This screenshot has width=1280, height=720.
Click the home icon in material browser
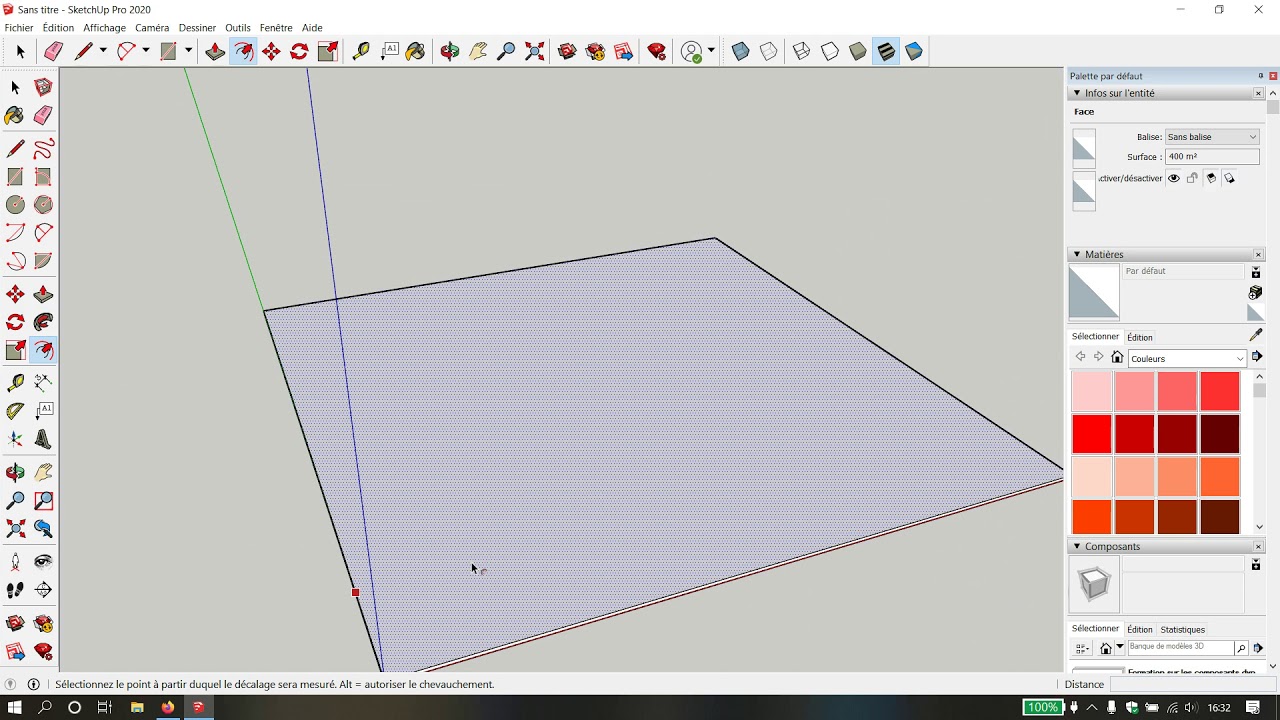(1117, 357)
